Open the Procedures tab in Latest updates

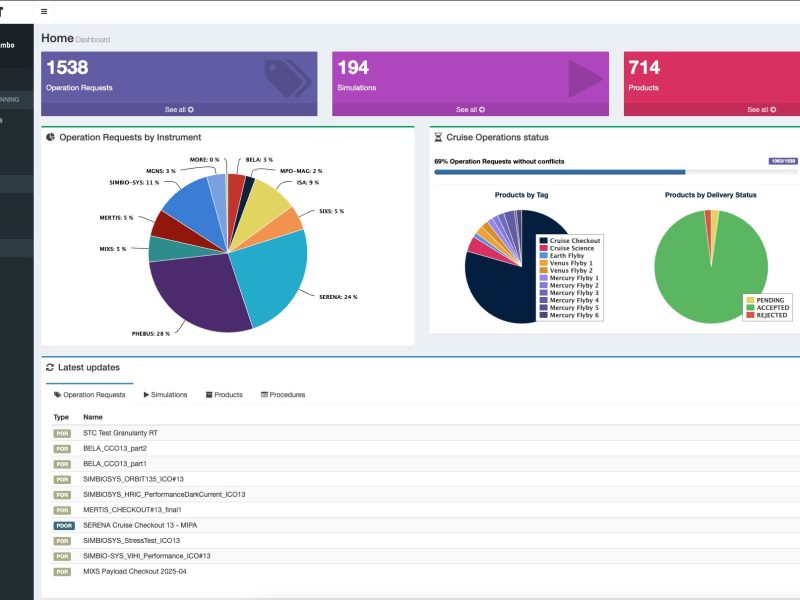[283, 395]
